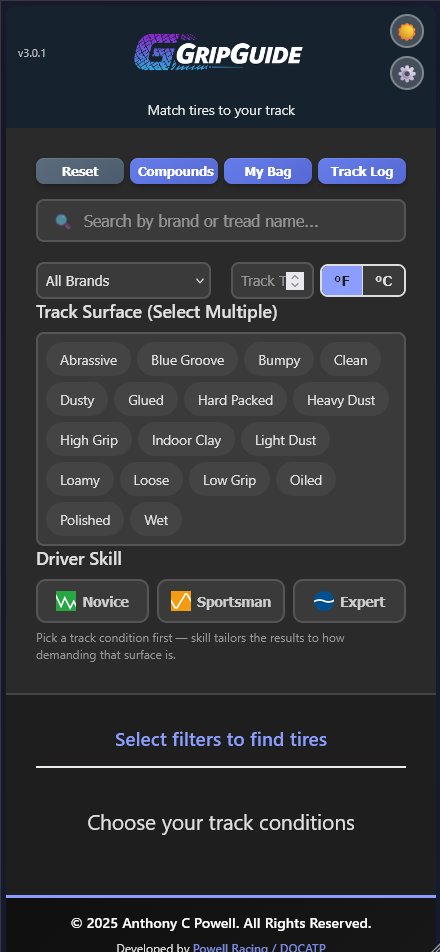Select the Wet surface
The image size is (440, 952).
click(x=156, y=520)
